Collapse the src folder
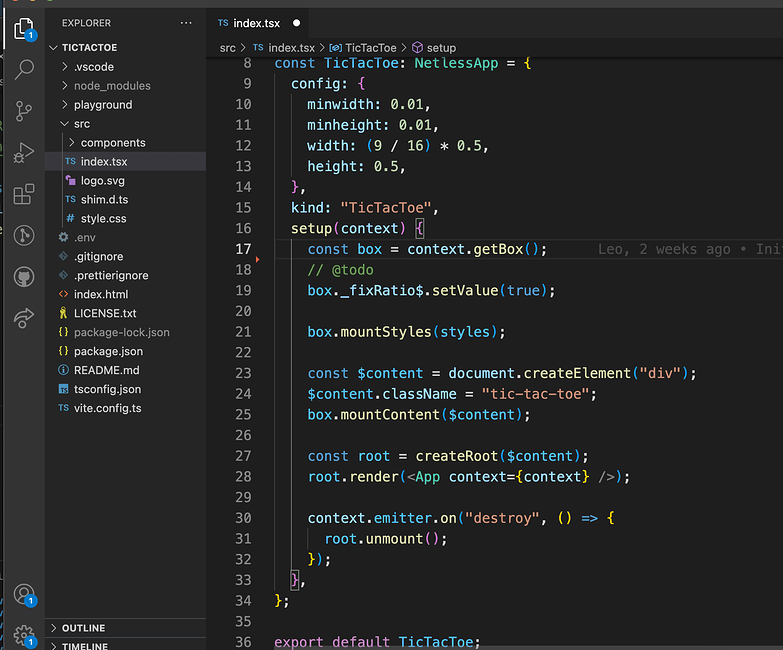The width and height of the screenshot is (783, 650). tap(64, 123)
